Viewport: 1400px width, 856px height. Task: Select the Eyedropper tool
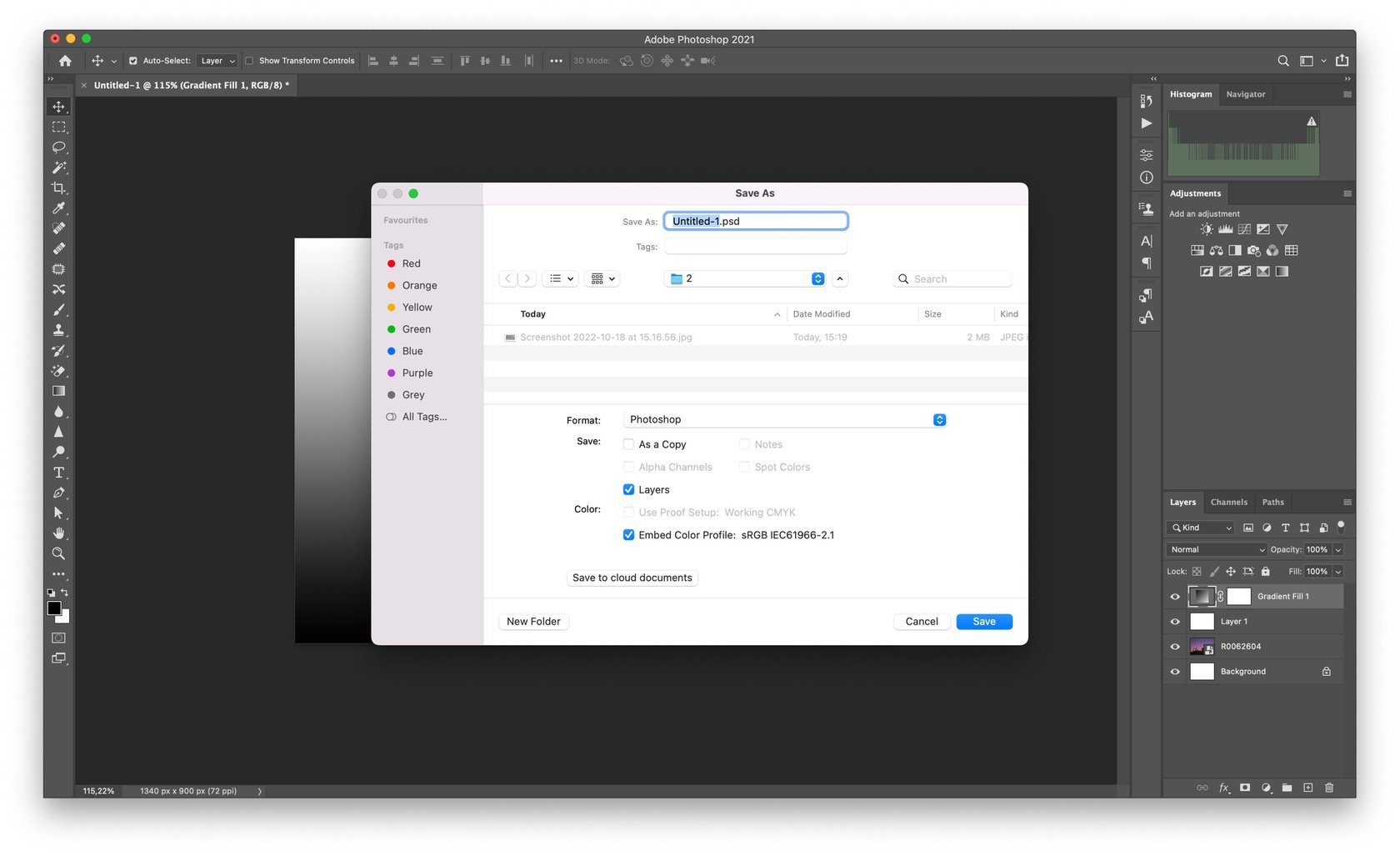tap(58, 208)
